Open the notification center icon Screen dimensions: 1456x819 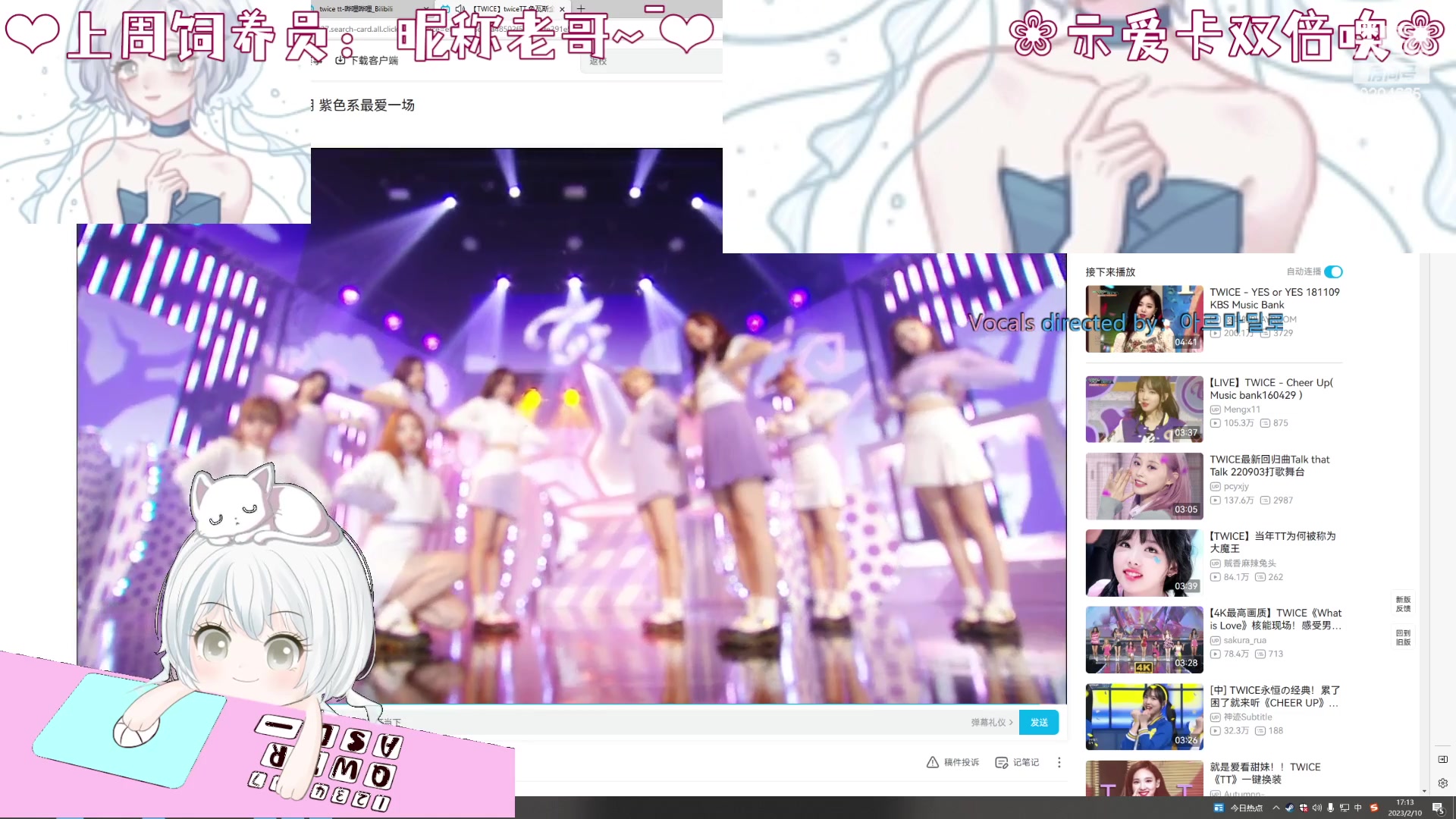coord(1438,808)
